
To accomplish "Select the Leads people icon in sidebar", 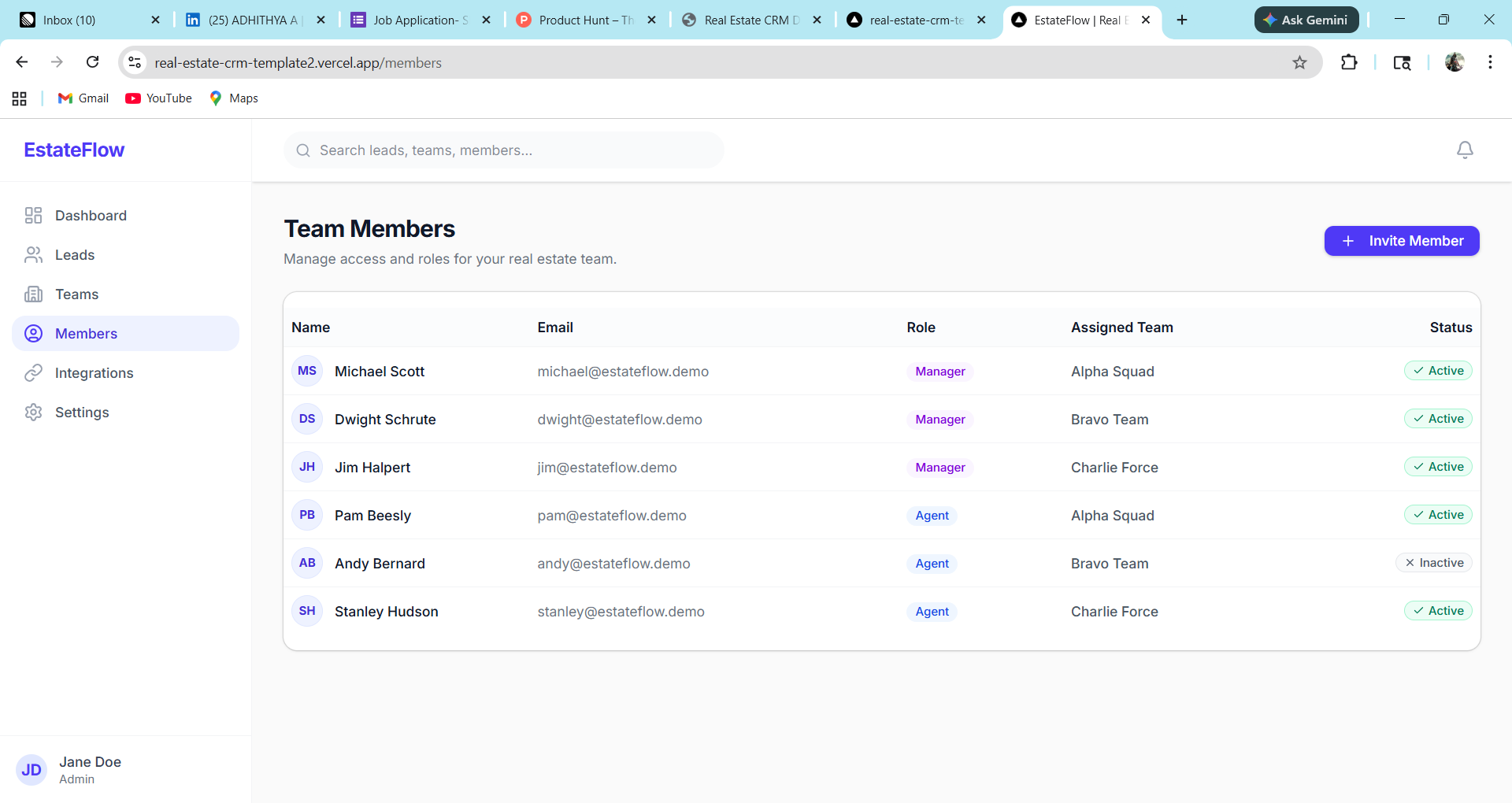I will [32, 254].
